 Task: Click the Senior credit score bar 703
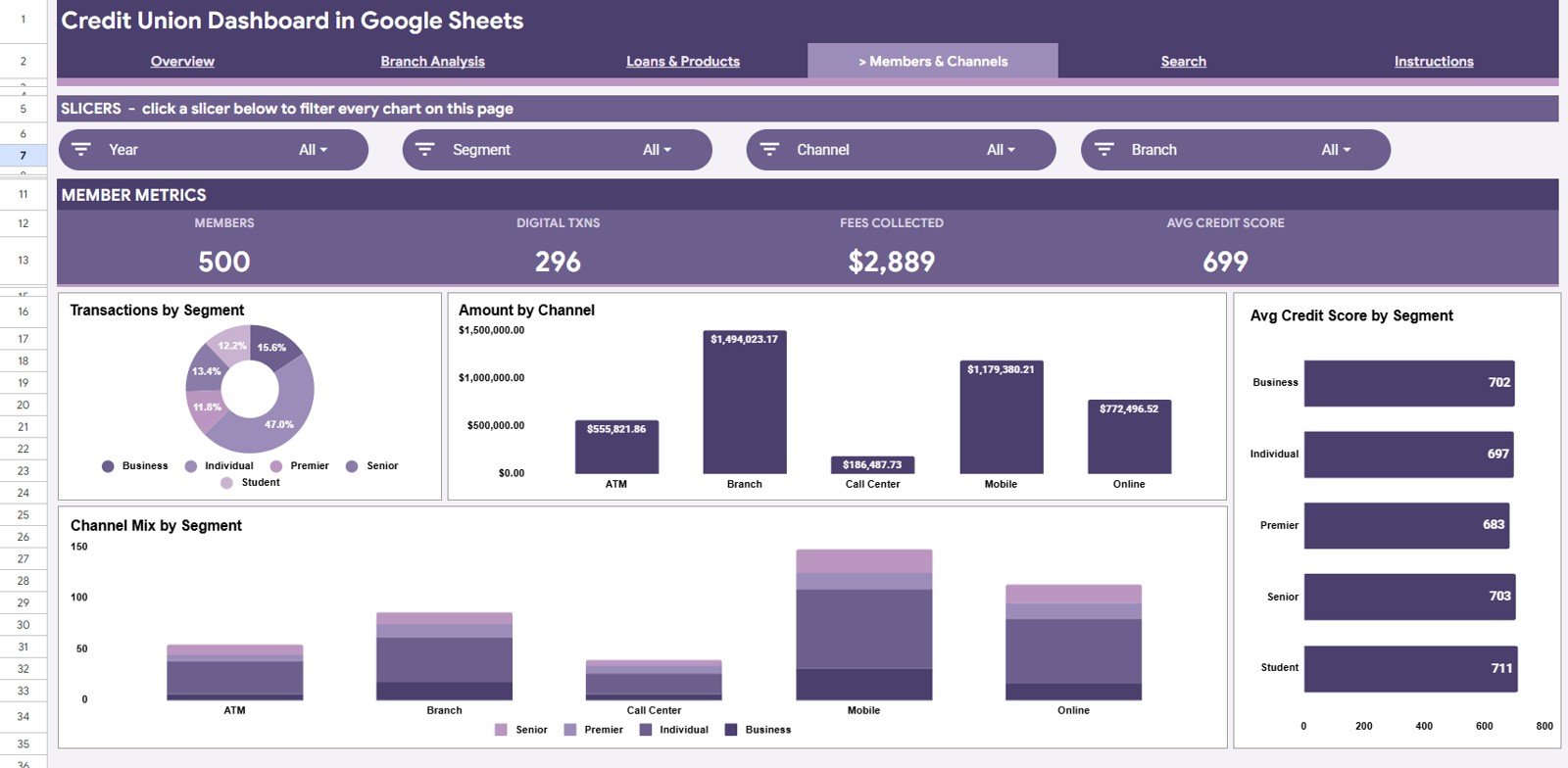point(1409,597)
